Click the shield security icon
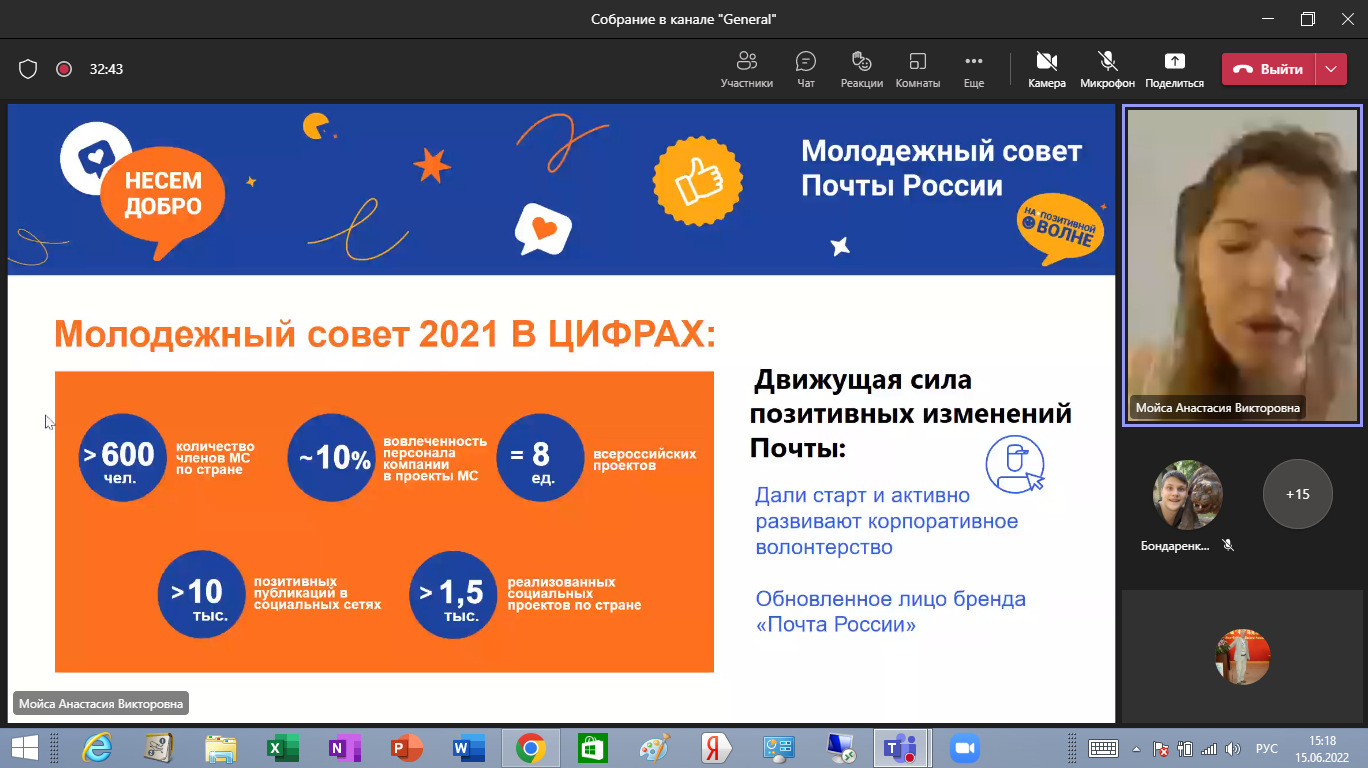The width and height of the screenshot is (1368, 768). [28, 69]
